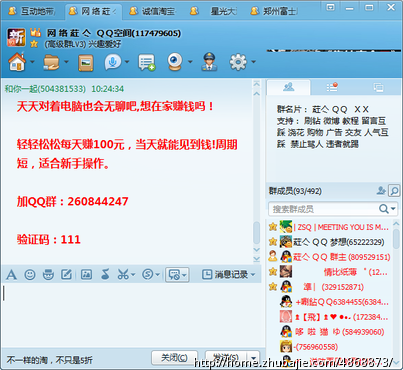Click into the message input box
This screenshot has width=403, height=370.
[132, 315]
